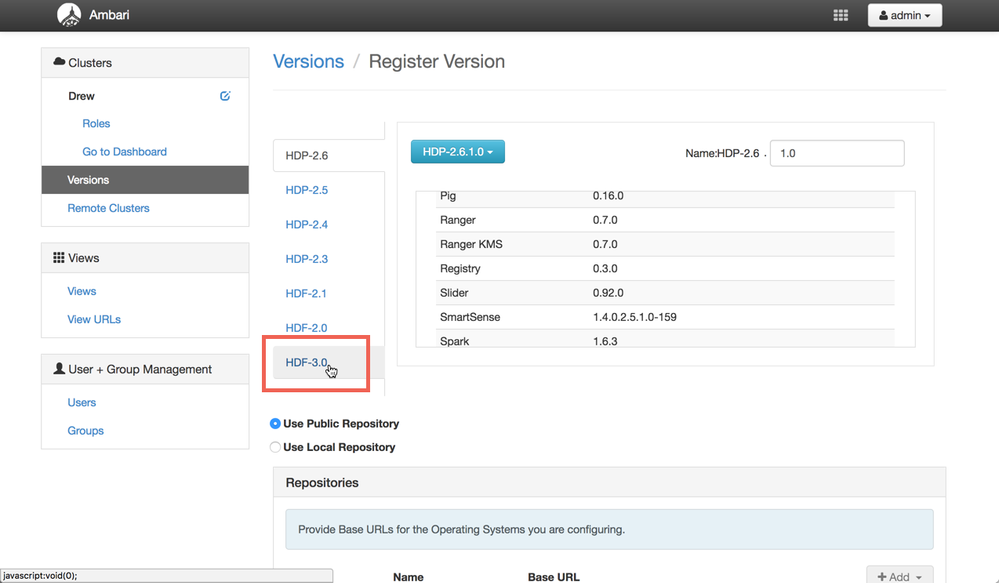Screen dimensions: 999x583
Task: Switch to the HDP-2.5 stack tab
Action: point(306,190)
